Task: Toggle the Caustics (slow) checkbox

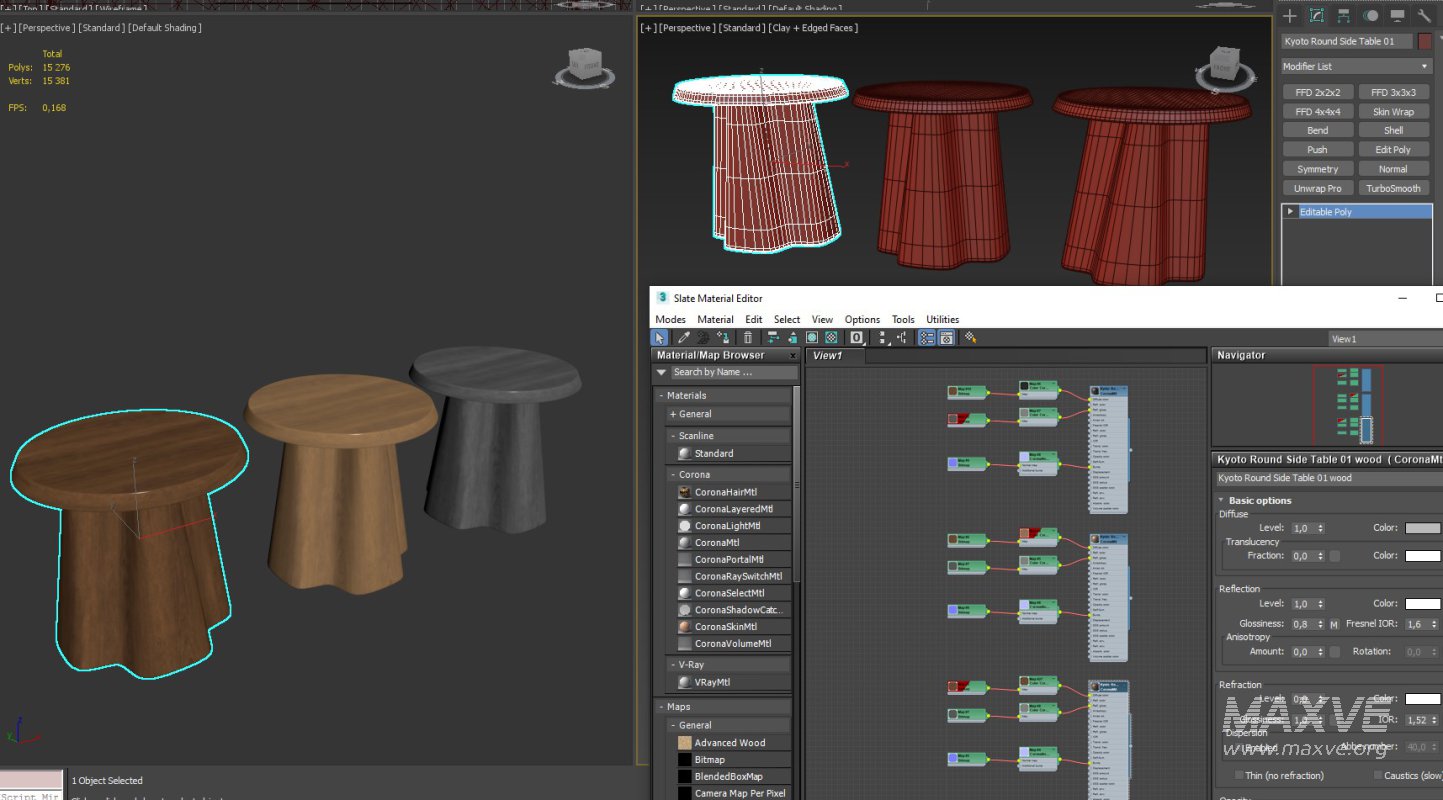Action: pos(1378,775)
